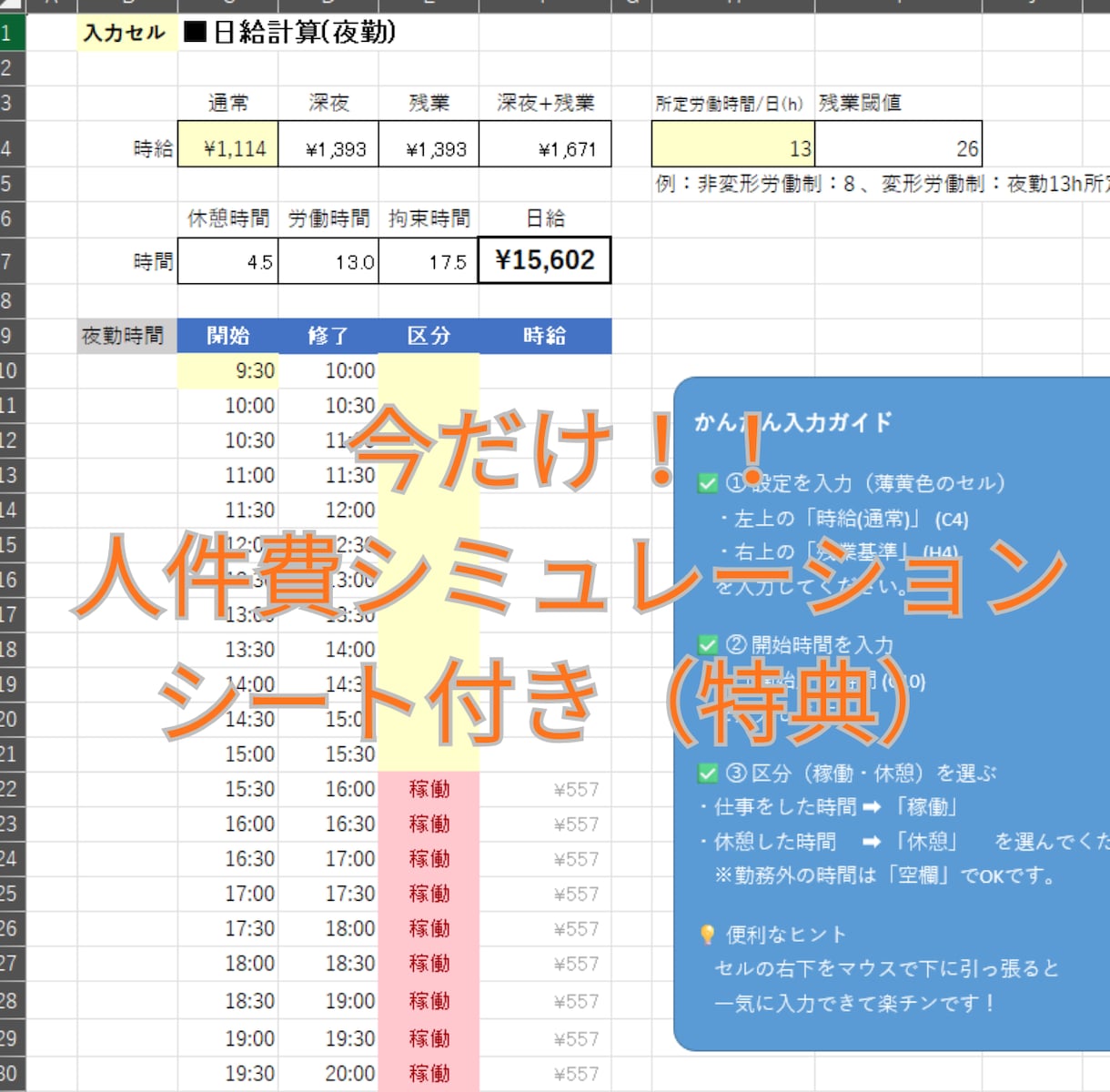This screenshot has width=1110, height=1092.
Task: Click the 通常 column label
Action: pos(227,103)
